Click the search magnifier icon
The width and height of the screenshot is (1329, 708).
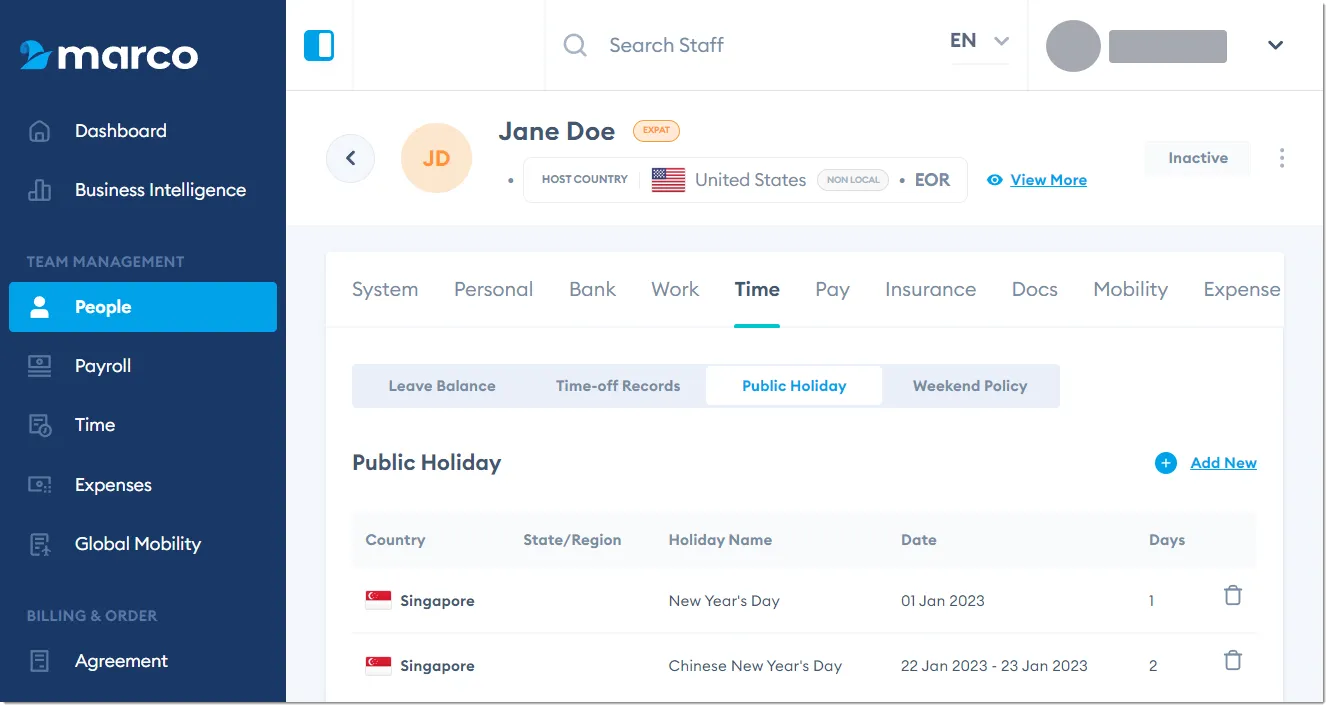[x=575, y=45]
